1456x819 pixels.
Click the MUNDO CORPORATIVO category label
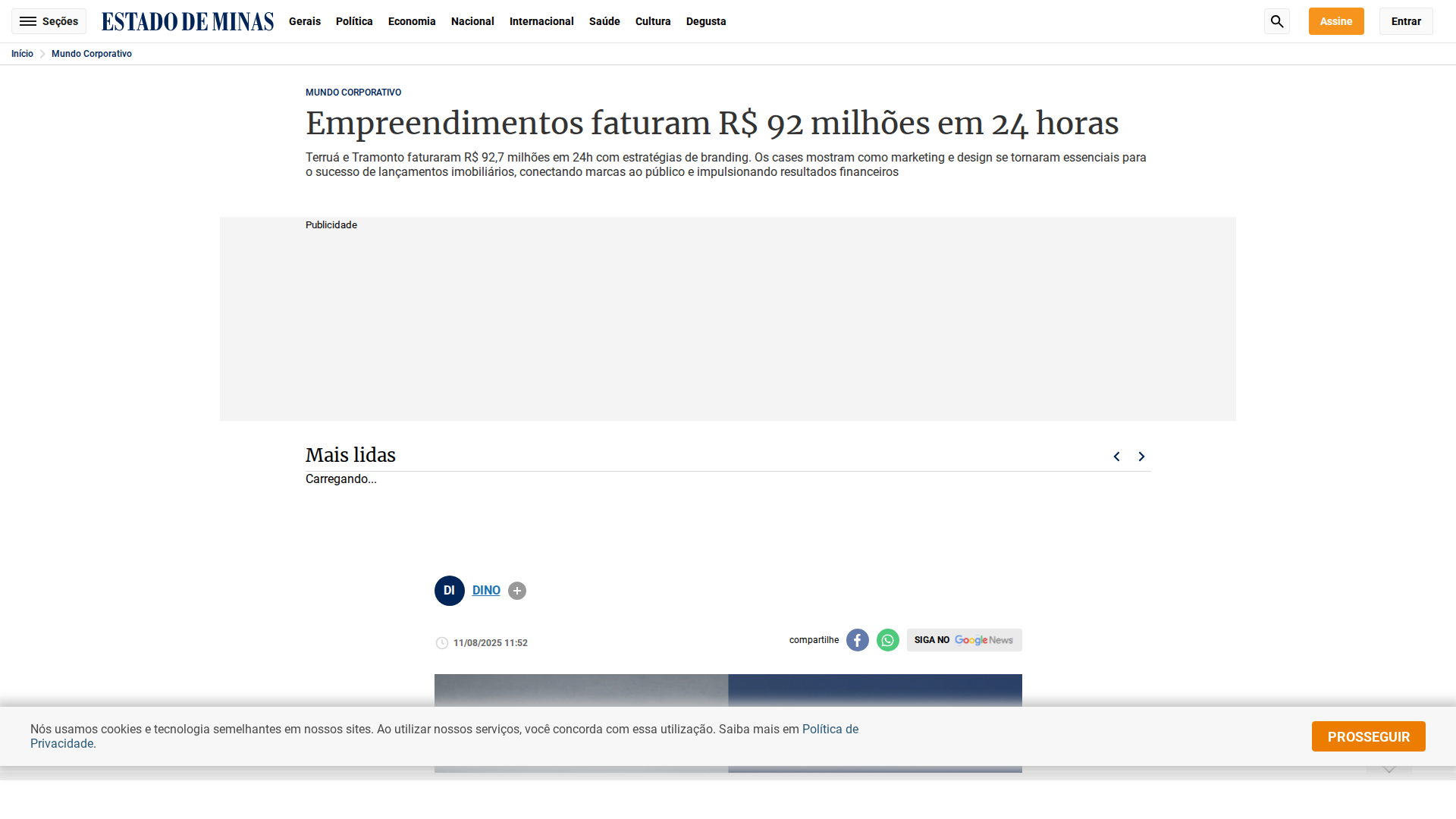353,93
